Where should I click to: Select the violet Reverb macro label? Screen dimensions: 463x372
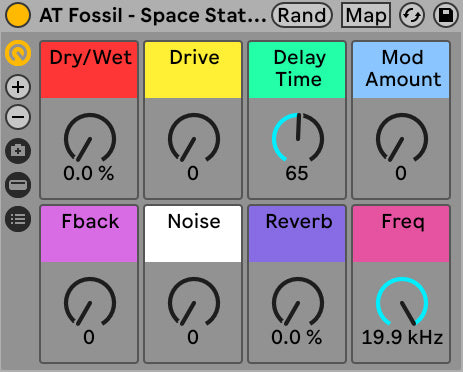[297, 234]
